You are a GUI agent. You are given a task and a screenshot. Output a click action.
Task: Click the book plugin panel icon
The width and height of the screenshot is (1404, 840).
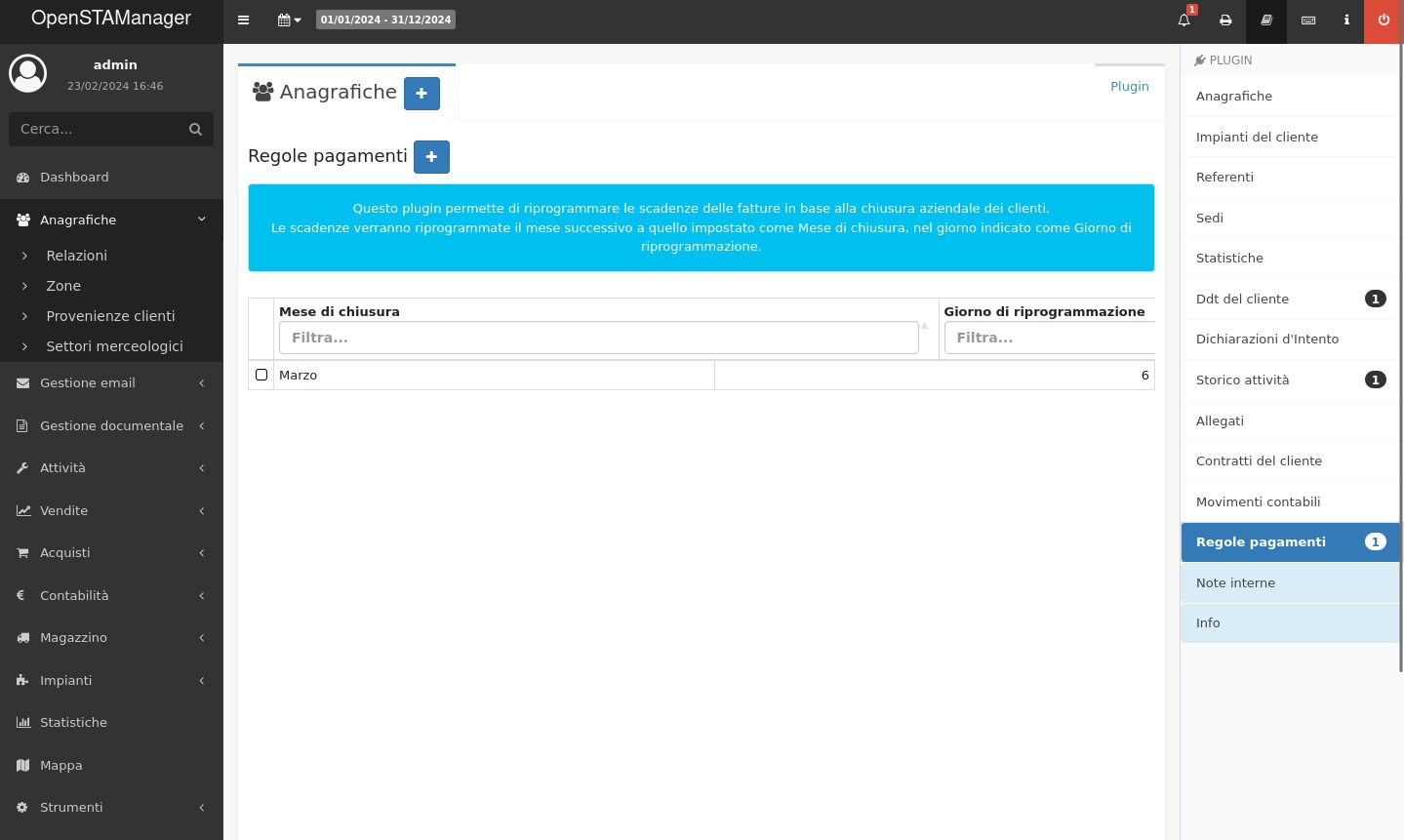[x=1266, y=20]
